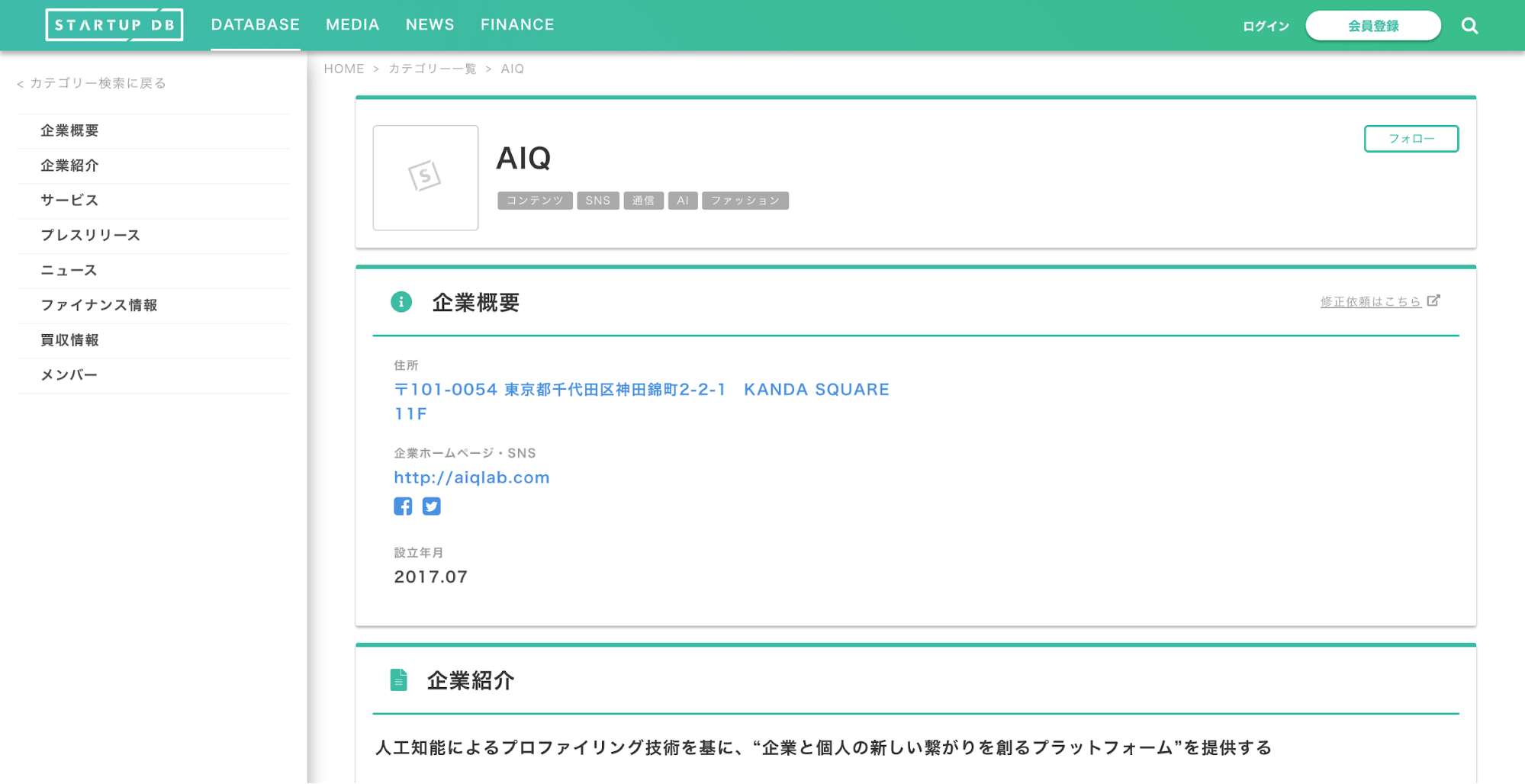Click the info icon next to 企業概要 heading
The height and width of the screenshot is (784, 1525).
(401, 302)
